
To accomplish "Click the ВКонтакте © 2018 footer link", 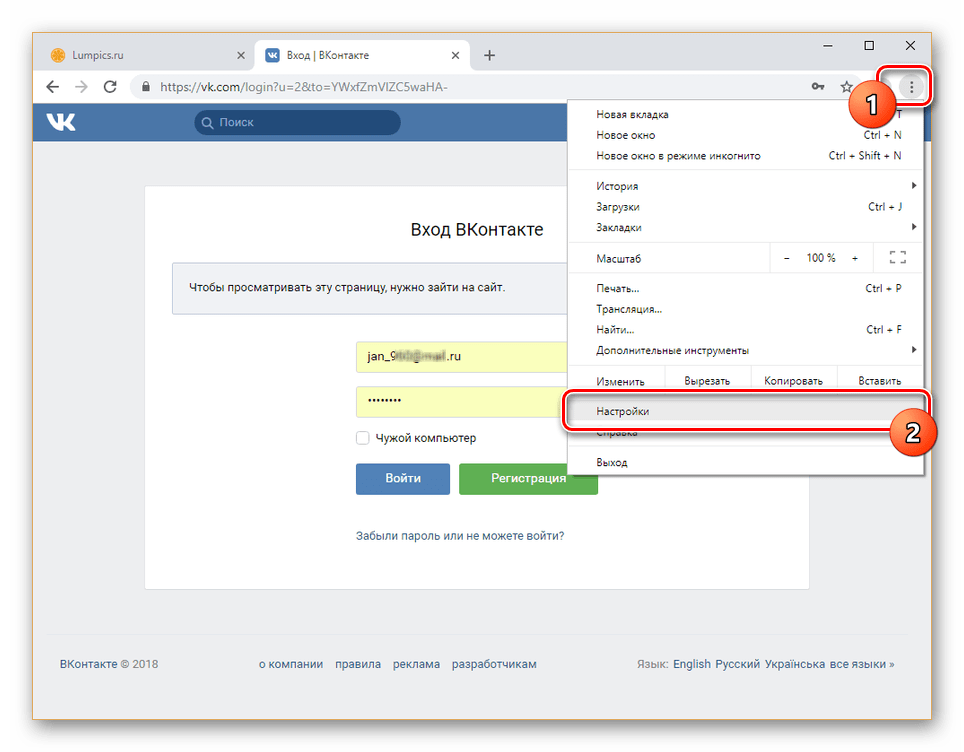I will click(109, 664).
